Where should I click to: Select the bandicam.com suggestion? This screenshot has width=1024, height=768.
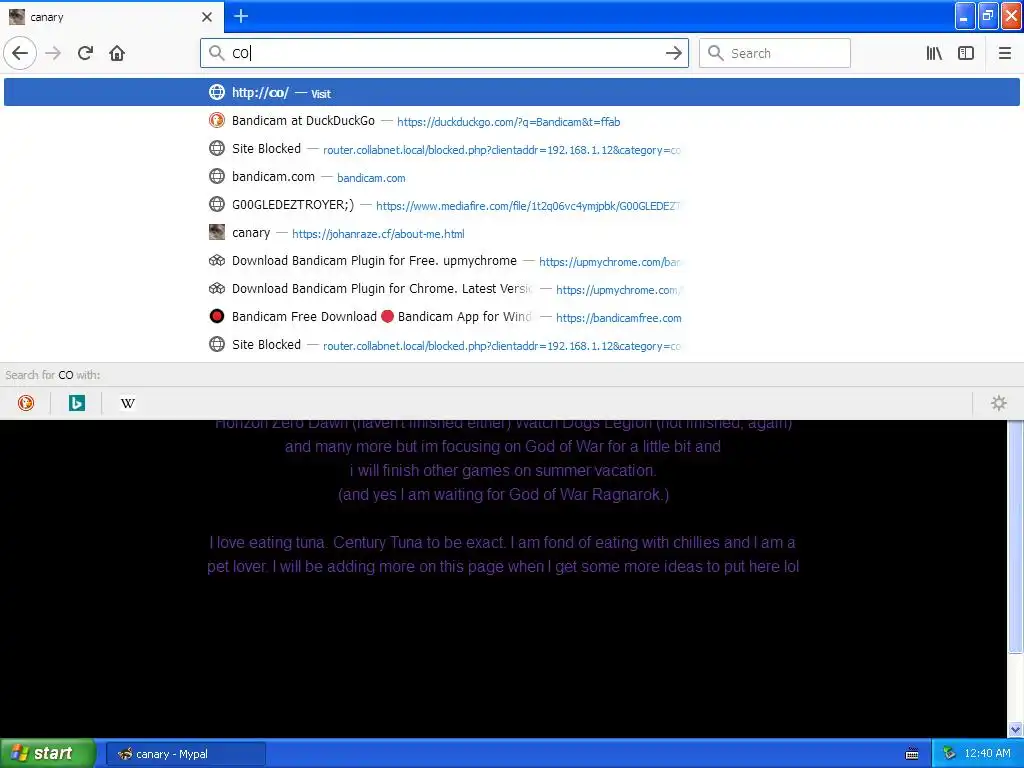pyautogui.click(x=512, y=177)
